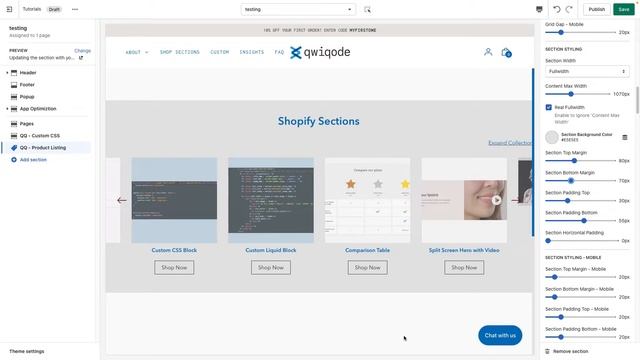Click the QQ - Product Listing tag icon
The width and height of the screenshot is (640, 360).
(14, 147)
